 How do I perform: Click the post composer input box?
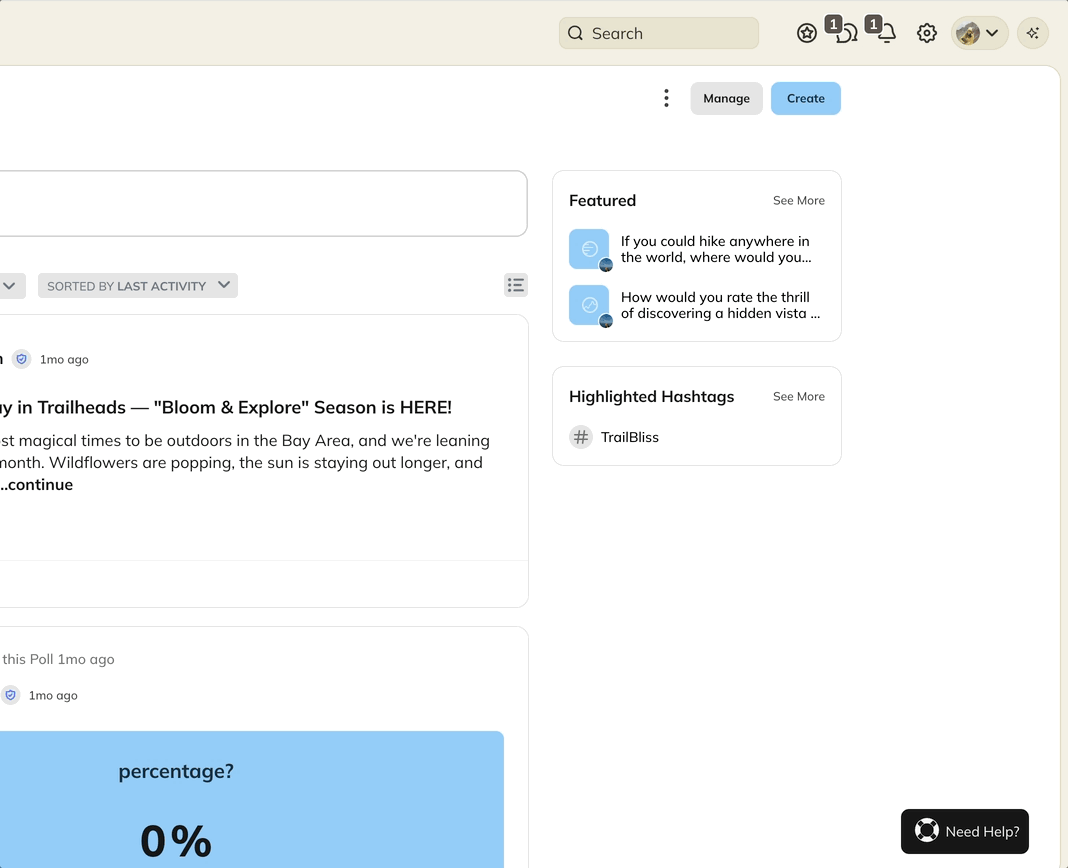tap(263, 204)
